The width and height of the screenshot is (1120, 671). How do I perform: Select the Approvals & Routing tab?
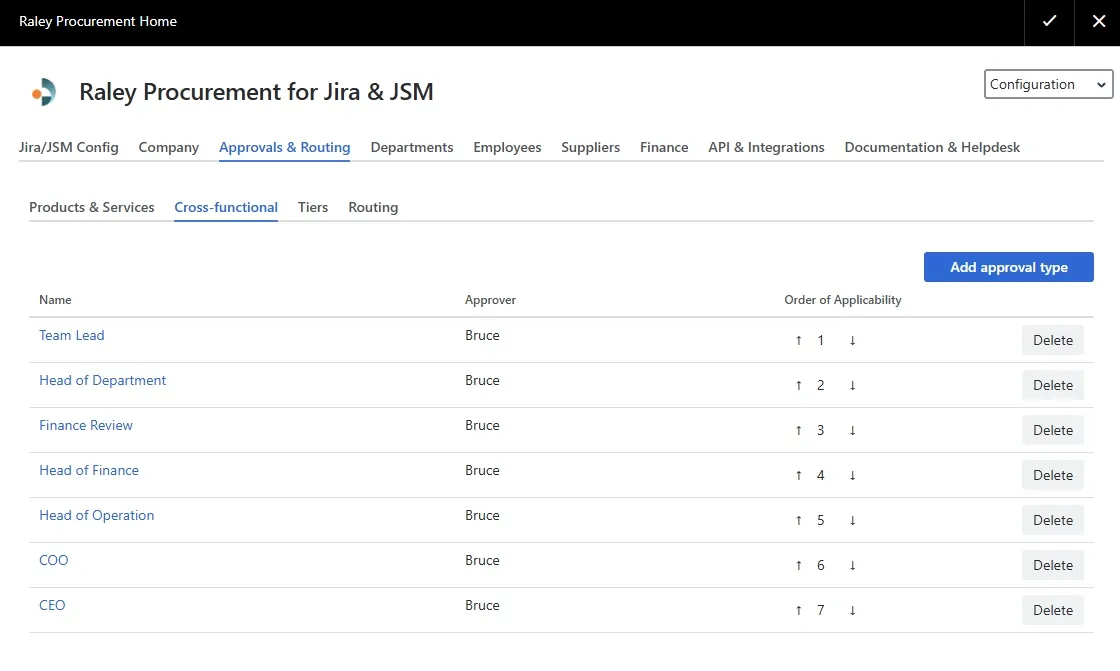pyautogui.click(x=284, y=147)
